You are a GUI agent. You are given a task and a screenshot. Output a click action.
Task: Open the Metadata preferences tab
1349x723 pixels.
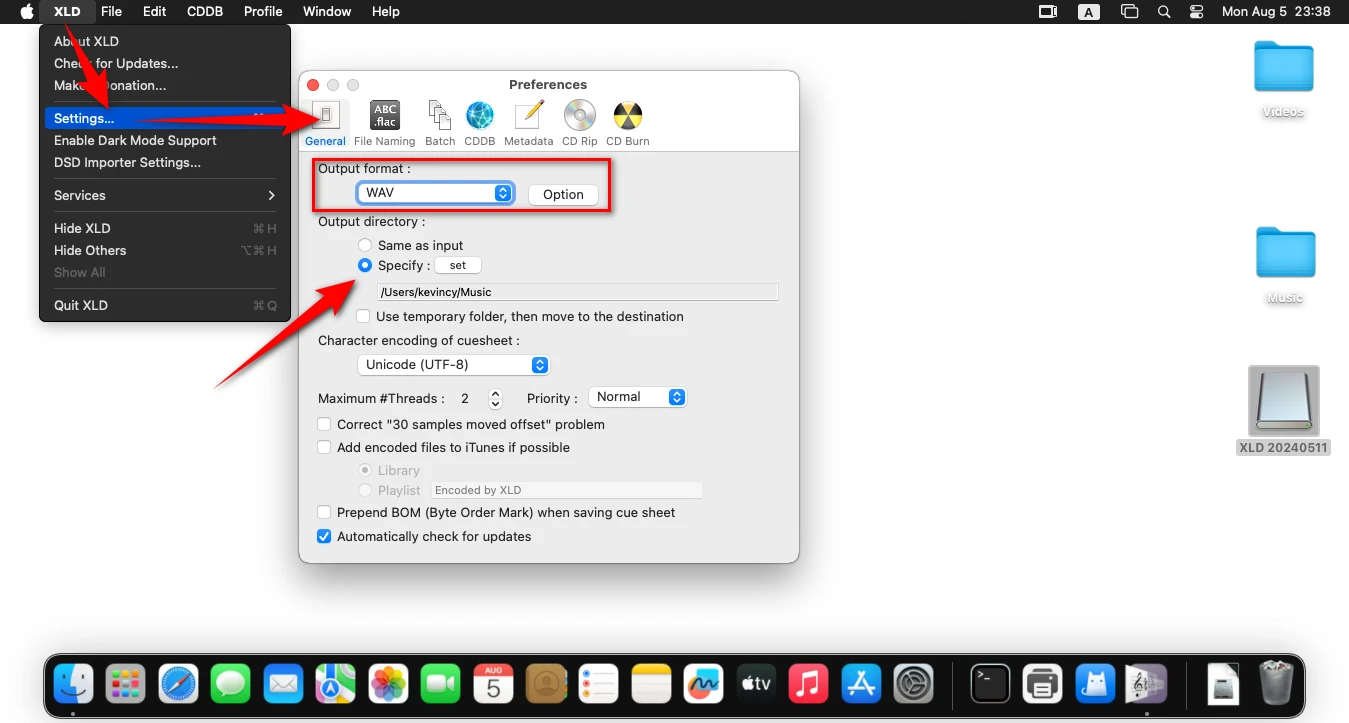[x=528, y=123]
